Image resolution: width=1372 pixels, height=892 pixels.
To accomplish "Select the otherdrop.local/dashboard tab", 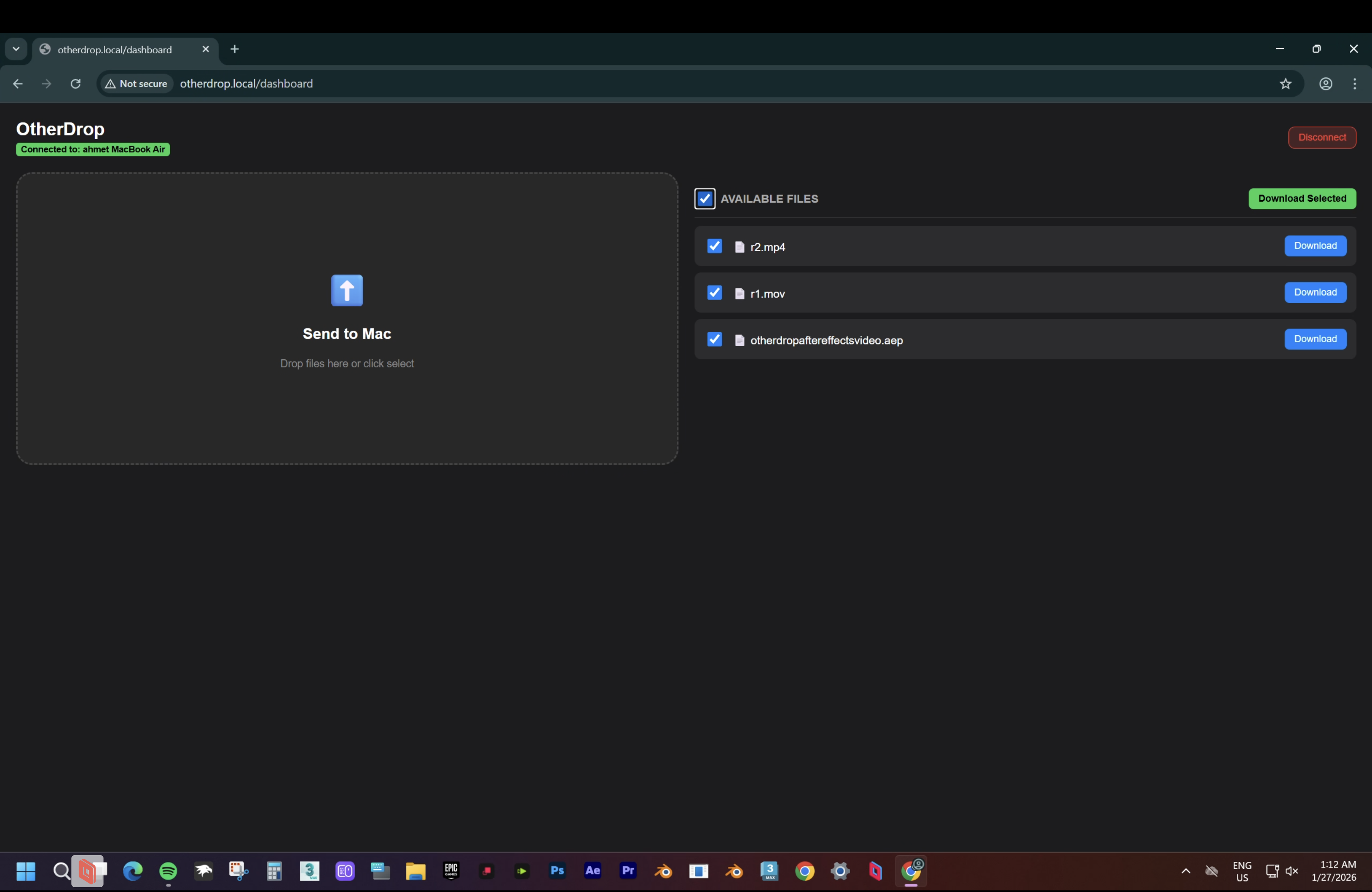I will [x=115, y=50].
